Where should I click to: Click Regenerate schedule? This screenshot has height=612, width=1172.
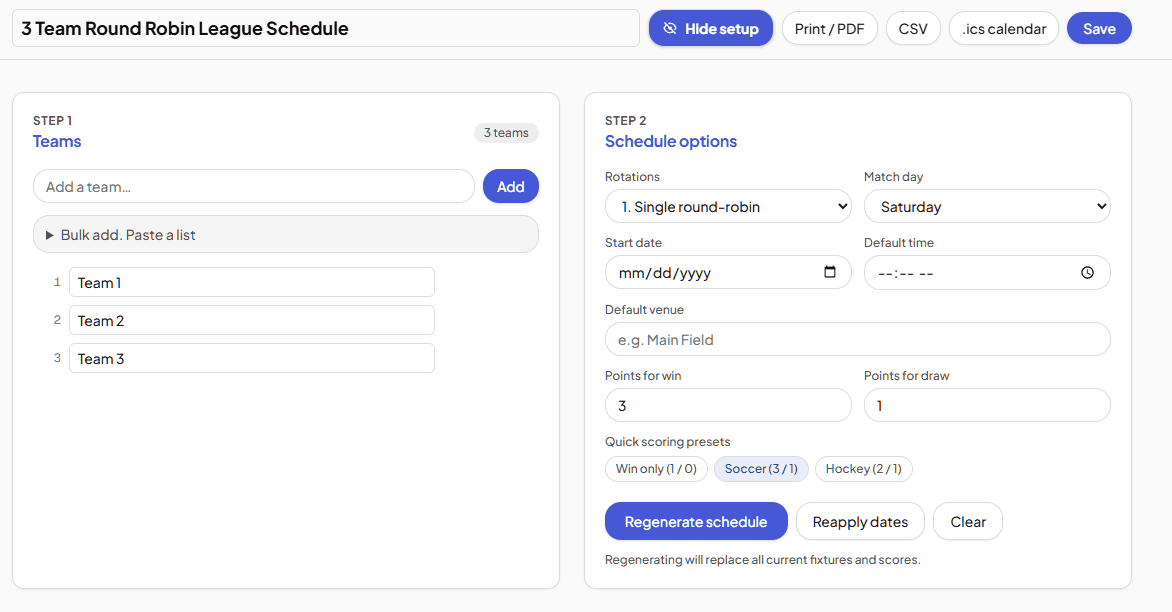(x=696, y=522)
